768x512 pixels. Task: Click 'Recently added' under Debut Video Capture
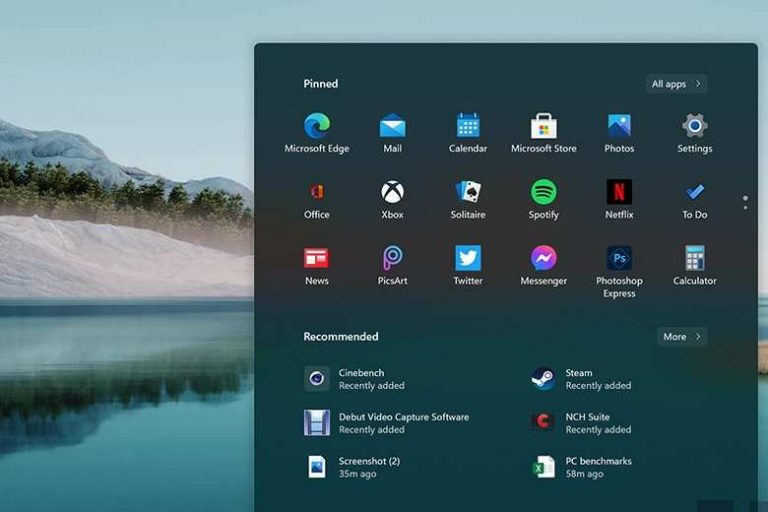coord(372,430)
